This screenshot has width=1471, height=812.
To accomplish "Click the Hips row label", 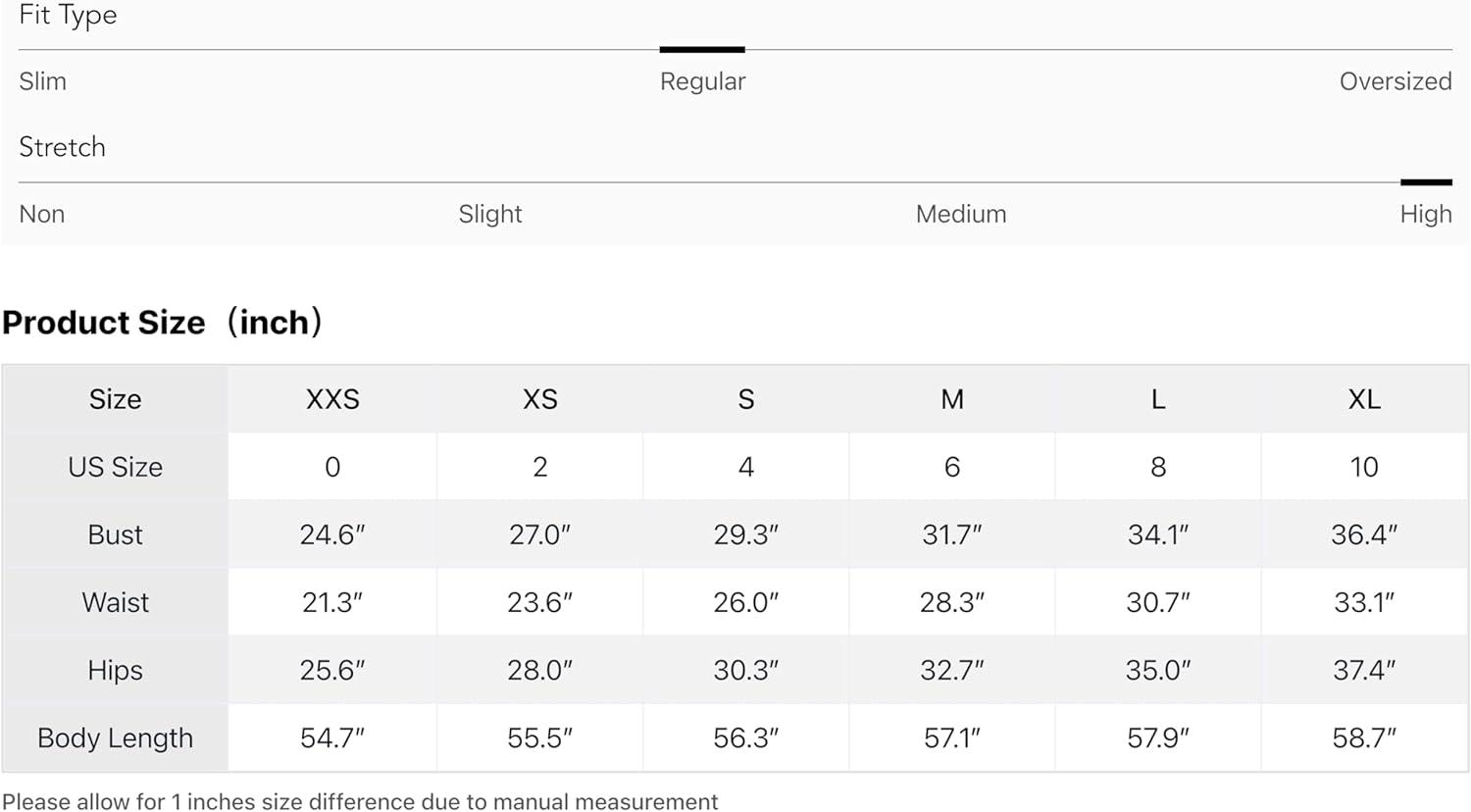I will [x=115, y=670].
